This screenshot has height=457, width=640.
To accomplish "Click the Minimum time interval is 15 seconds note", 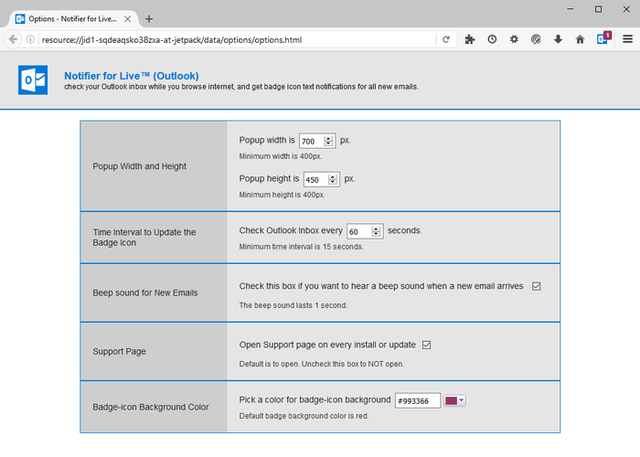I will pyautogui.click(x=301, y=247).
